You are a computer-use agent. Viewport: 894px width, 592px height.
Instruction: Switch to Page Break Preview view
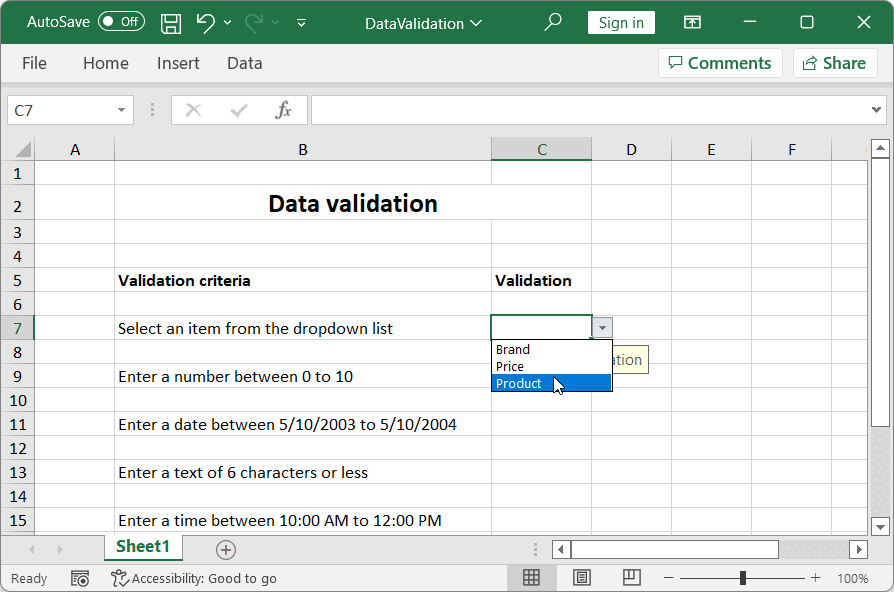pos(631,577)
